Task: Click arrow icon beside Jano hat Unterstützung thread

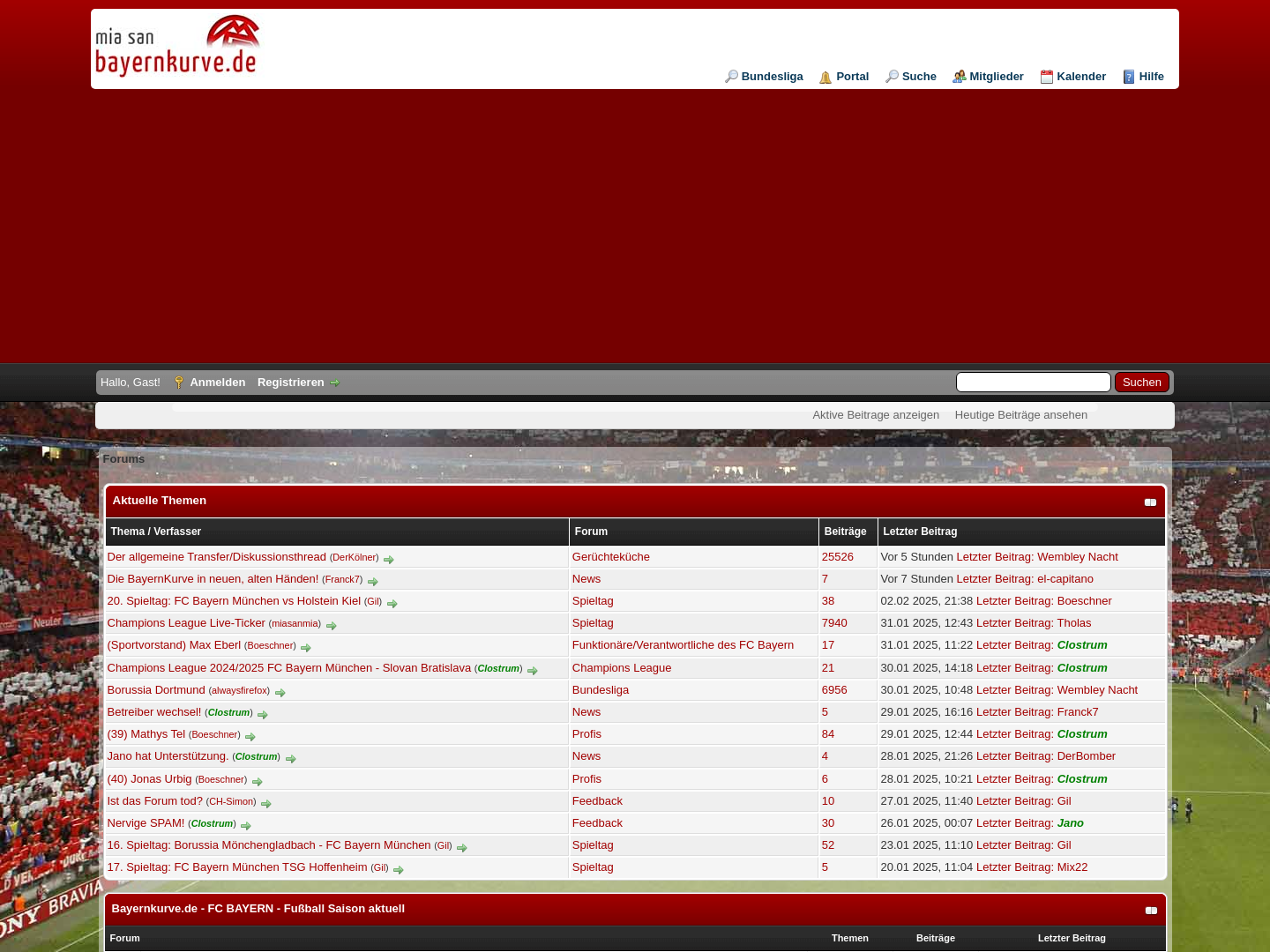Action: [x=290, y=759]
